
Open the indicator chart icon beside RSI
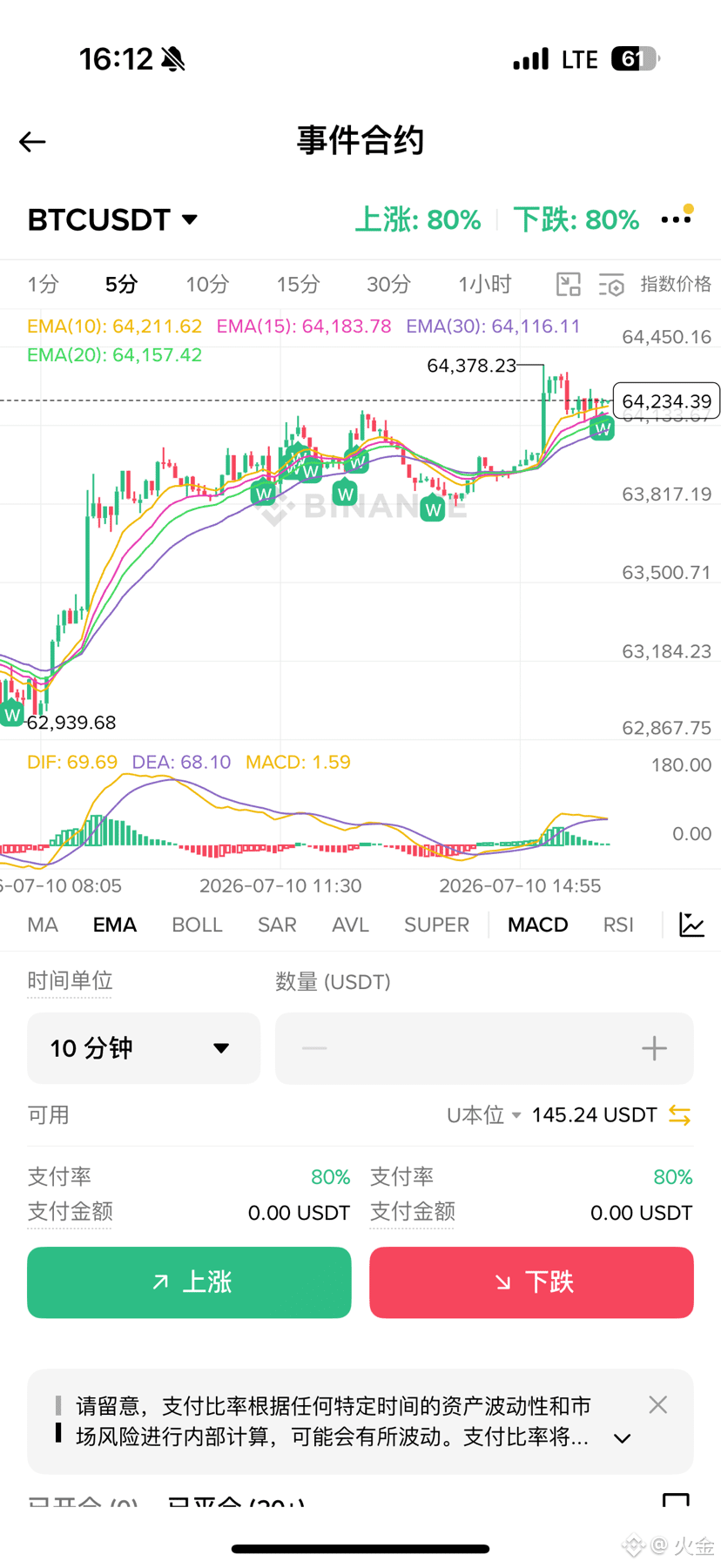click(691, 925)
